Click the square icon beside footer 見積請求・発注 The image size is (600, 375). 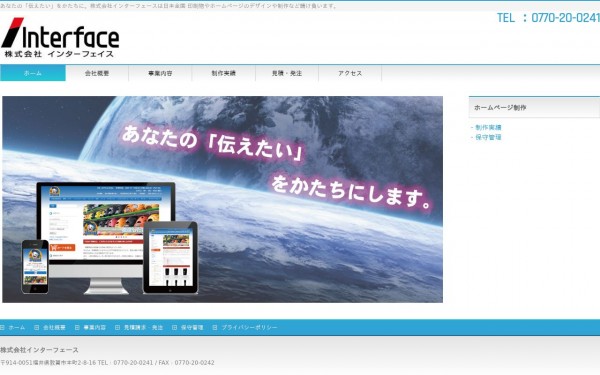(117, 328)
